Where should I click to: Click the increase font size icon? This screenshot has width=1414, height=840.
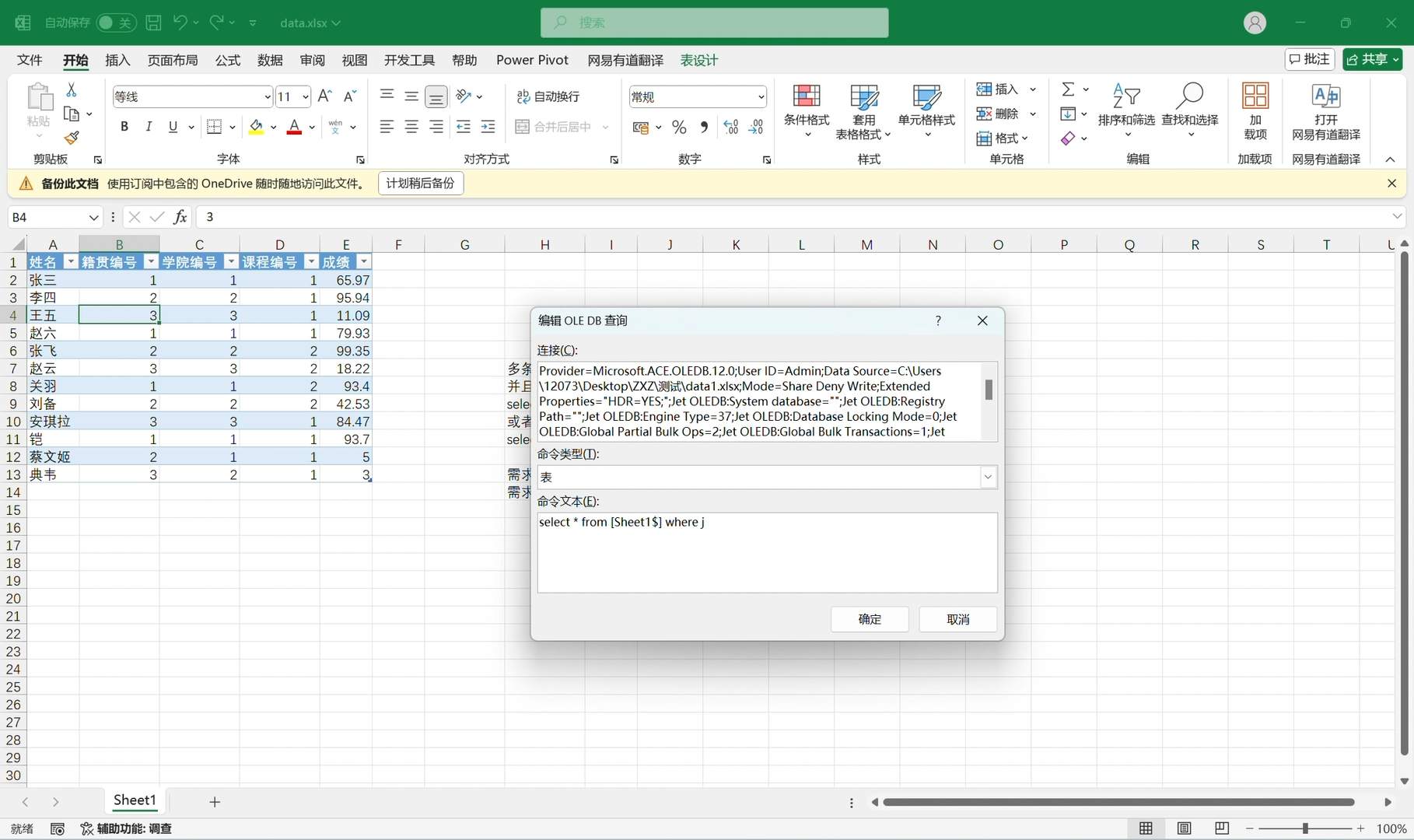tap(325, 96)
